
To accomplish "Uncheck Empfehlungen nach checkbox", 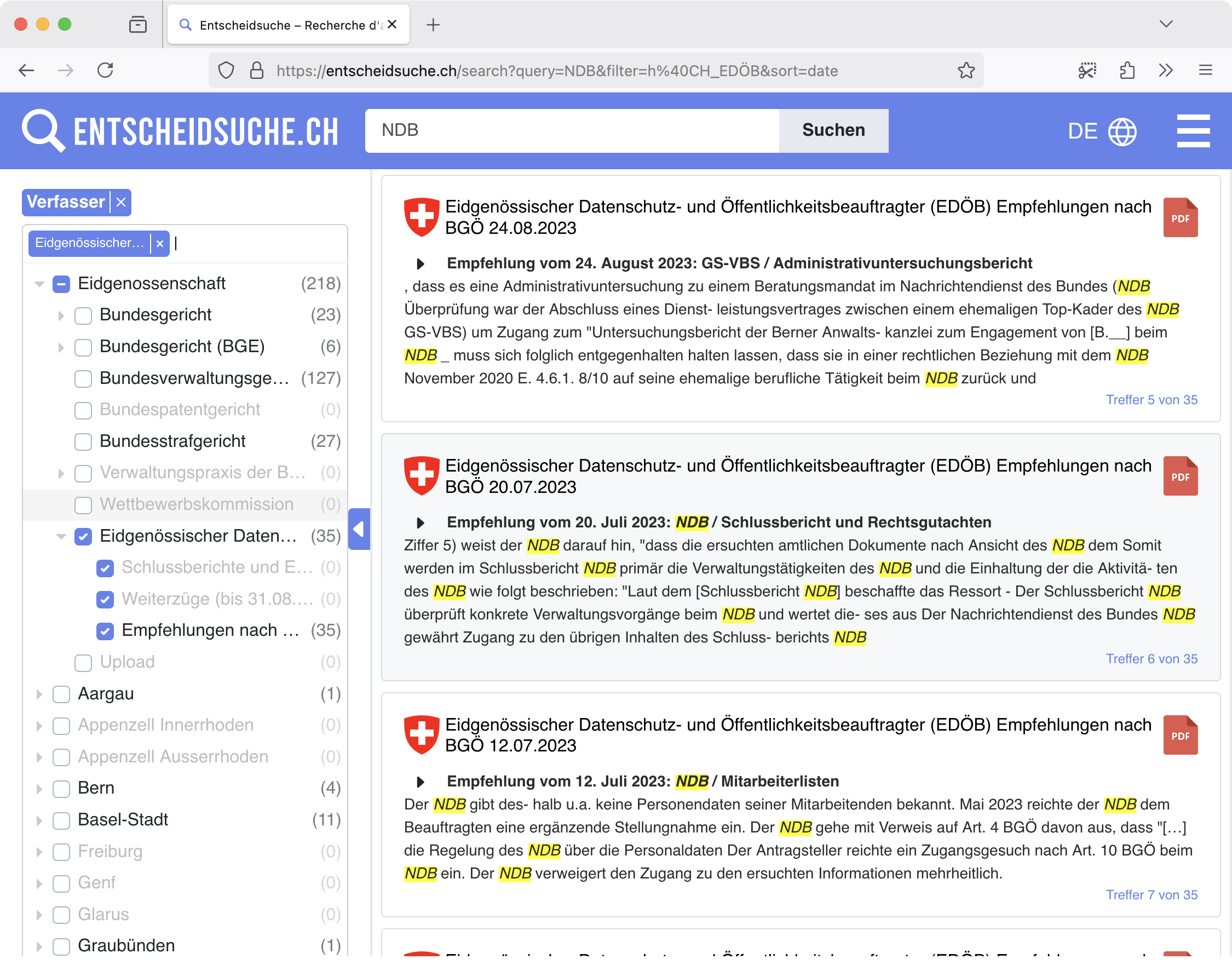I will click(105, 630).
